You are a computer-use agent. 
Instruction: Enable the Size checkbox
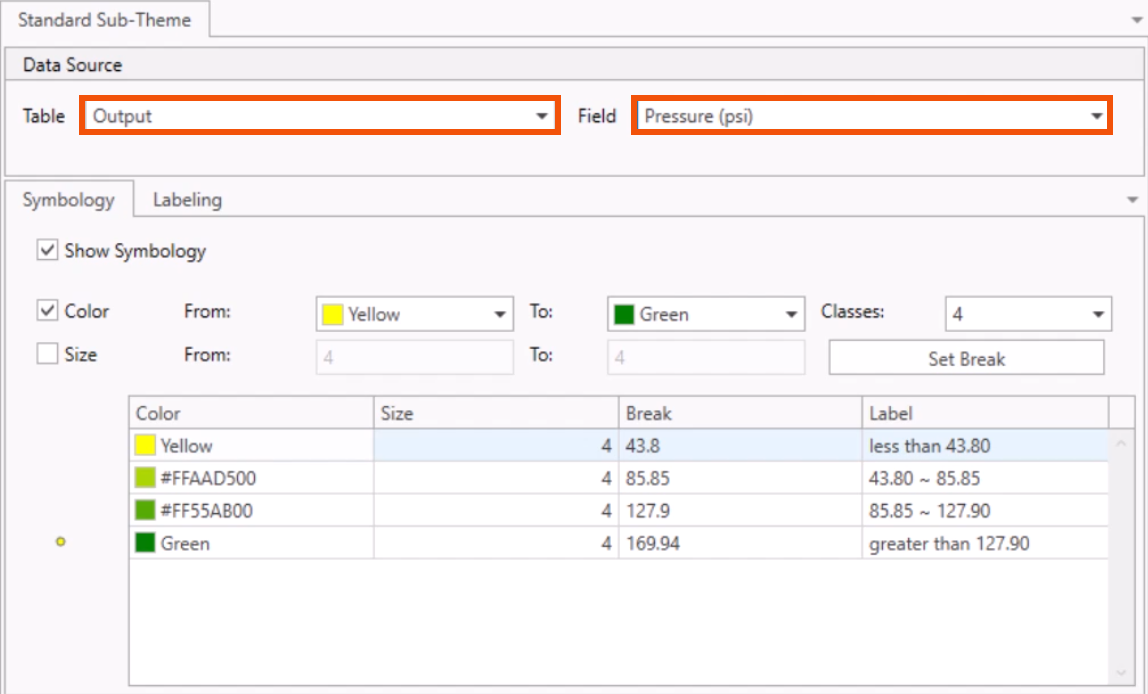tap(47, 354)
